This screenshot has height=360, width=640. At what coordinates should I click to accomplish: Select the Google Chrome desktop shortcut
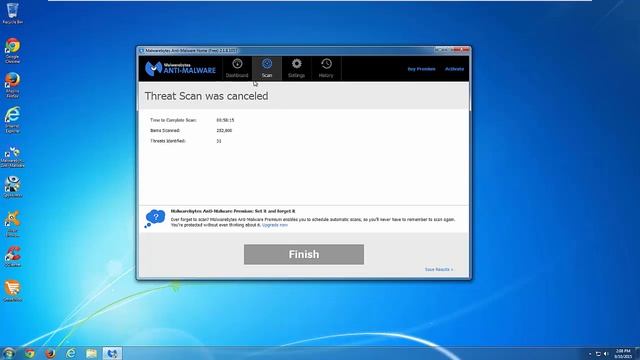tap(13, 51)
